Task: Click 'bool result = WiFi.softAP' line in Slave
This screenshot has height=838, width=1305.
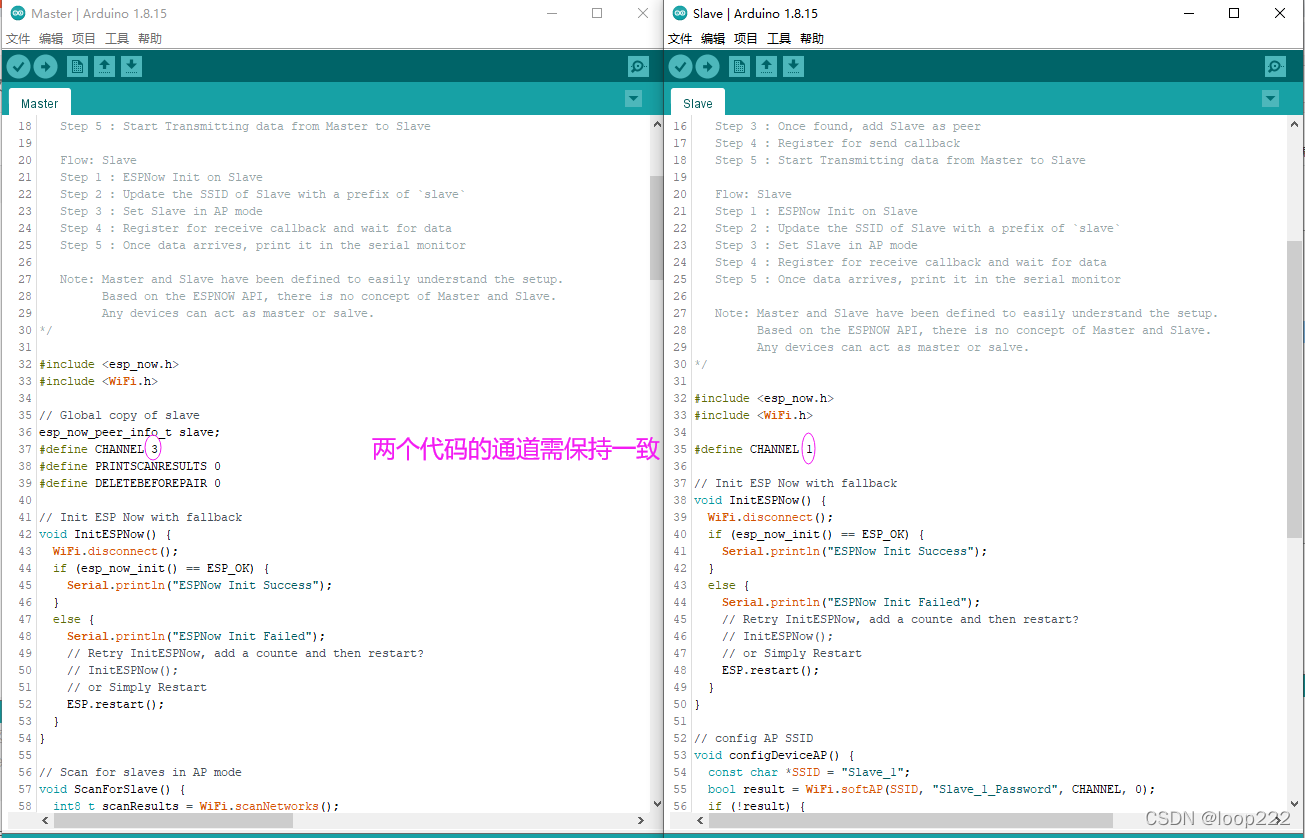Action: (932, 789)
